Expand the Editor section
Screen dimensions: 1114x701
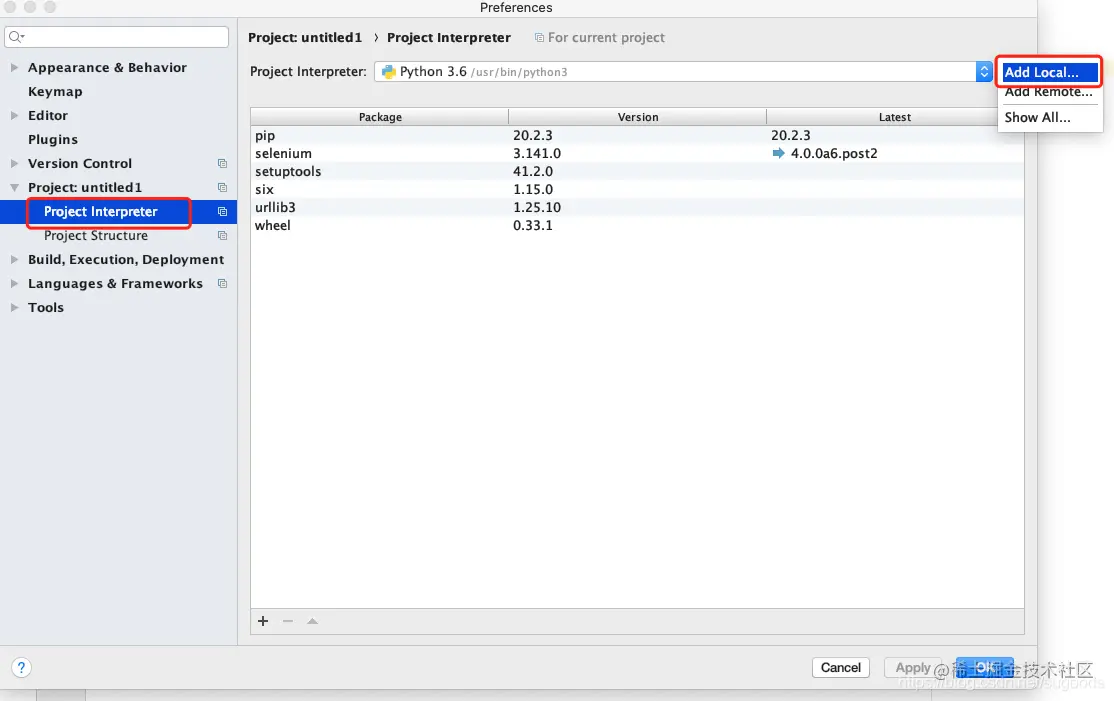(14, 115)
